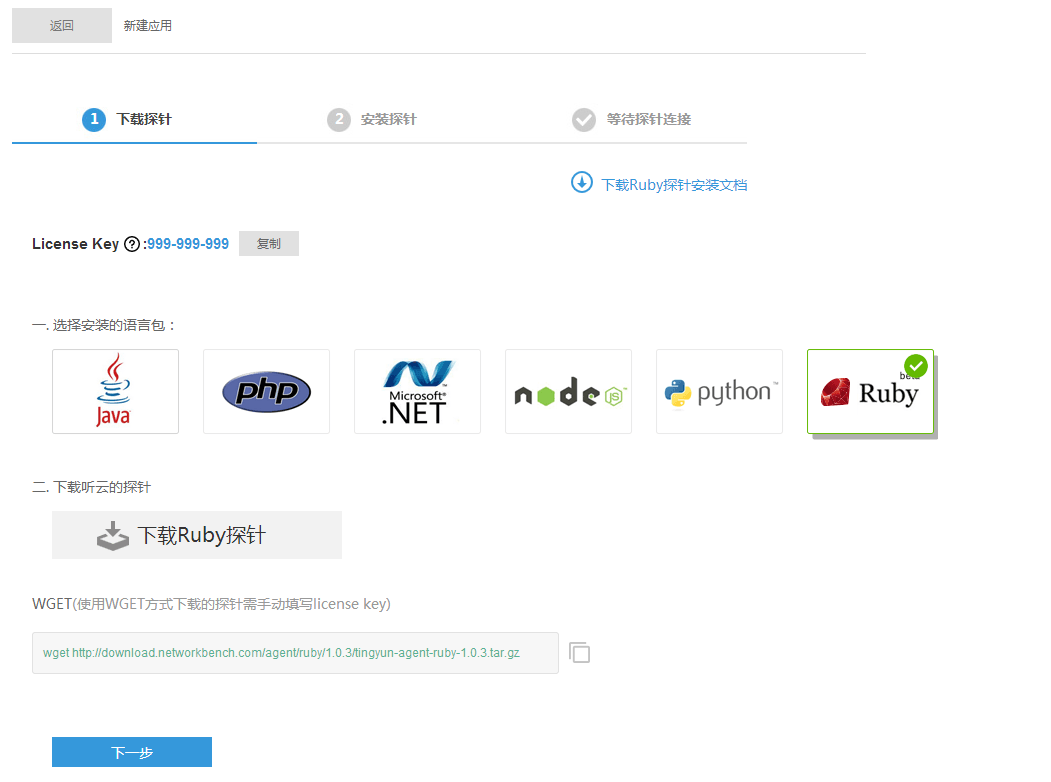Click the 下载听云的探针 heading
This screenshot has width=1051, height=782.
[92, 487]
